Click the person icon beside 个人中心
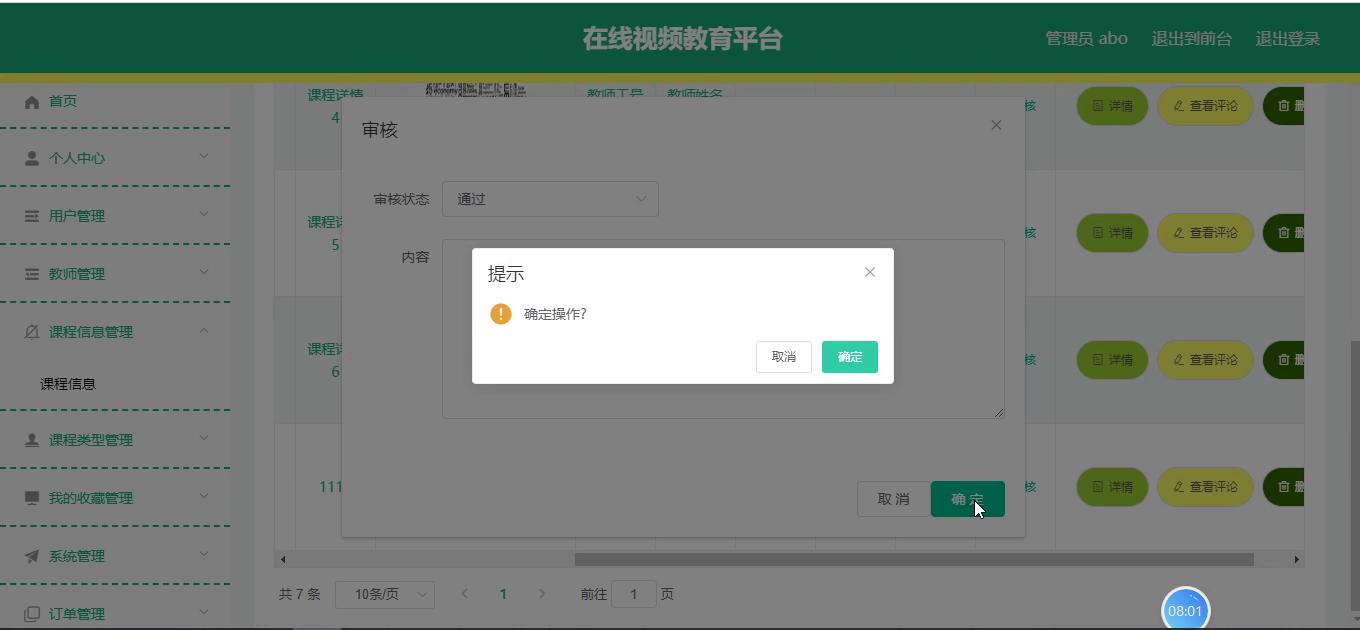The image size is (1360, 630). click(x=32, y=158)
